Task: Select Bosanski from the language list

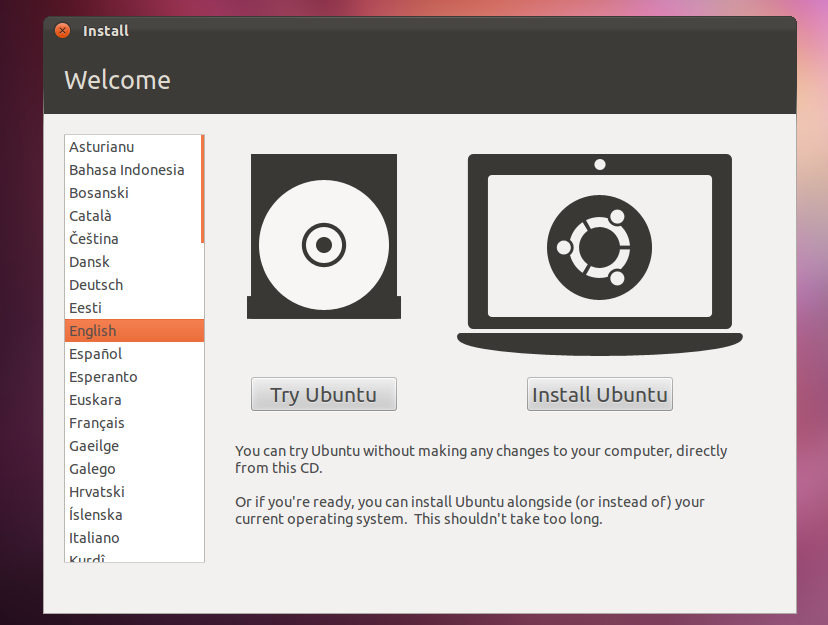Action: [x=133, y=193]
